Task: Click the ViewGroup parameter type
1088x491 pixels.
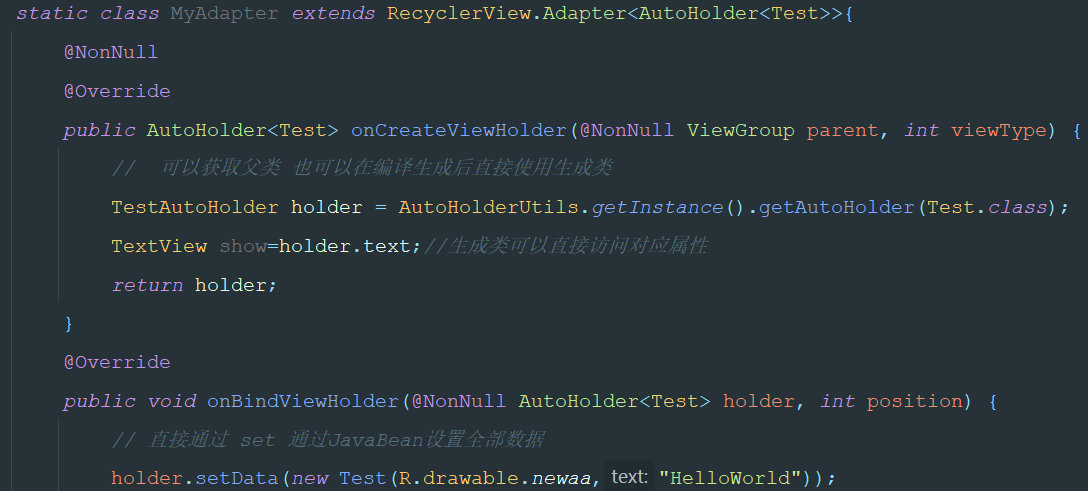Action: pos(740,130)
